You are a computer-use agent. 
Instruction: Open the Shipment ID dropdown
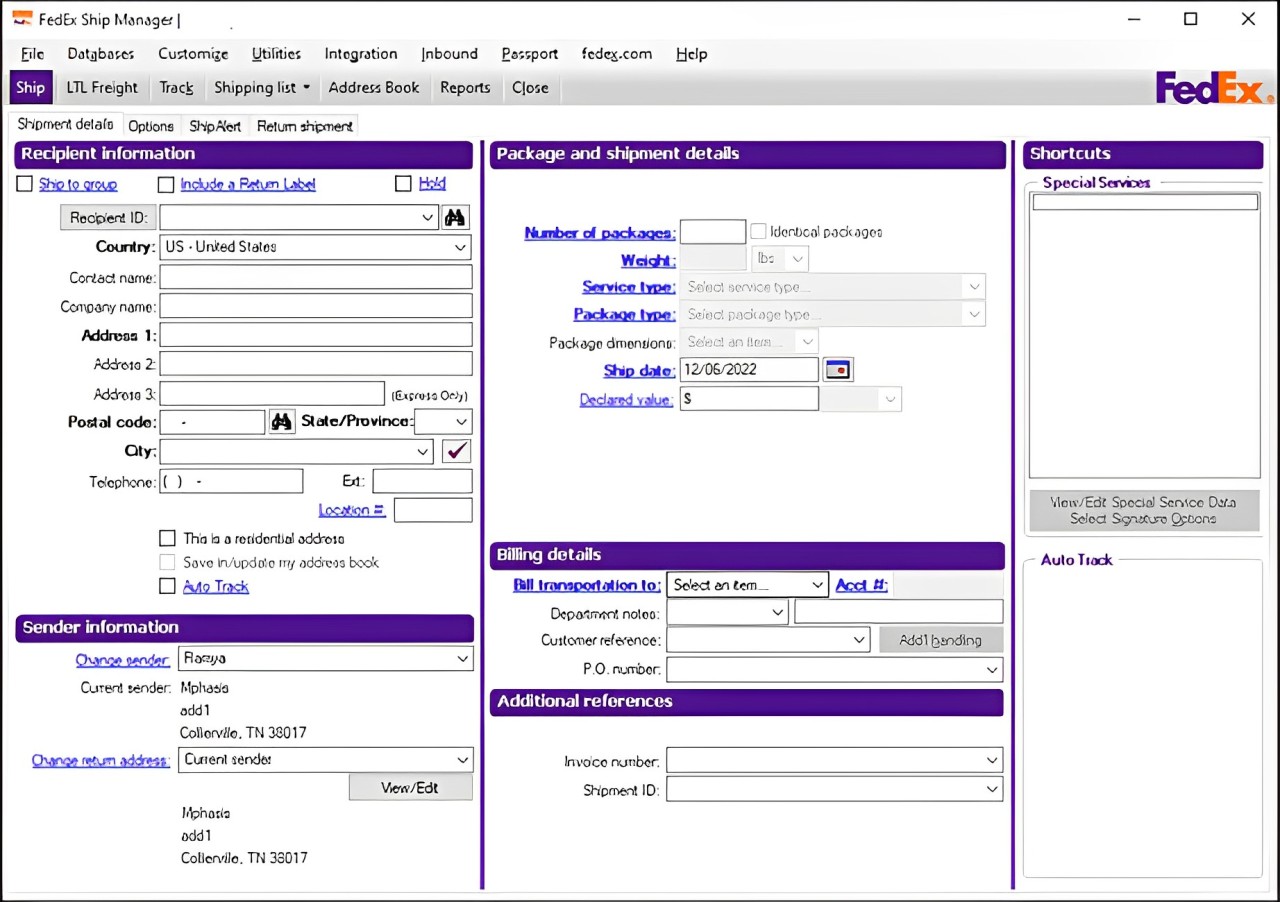991,790
